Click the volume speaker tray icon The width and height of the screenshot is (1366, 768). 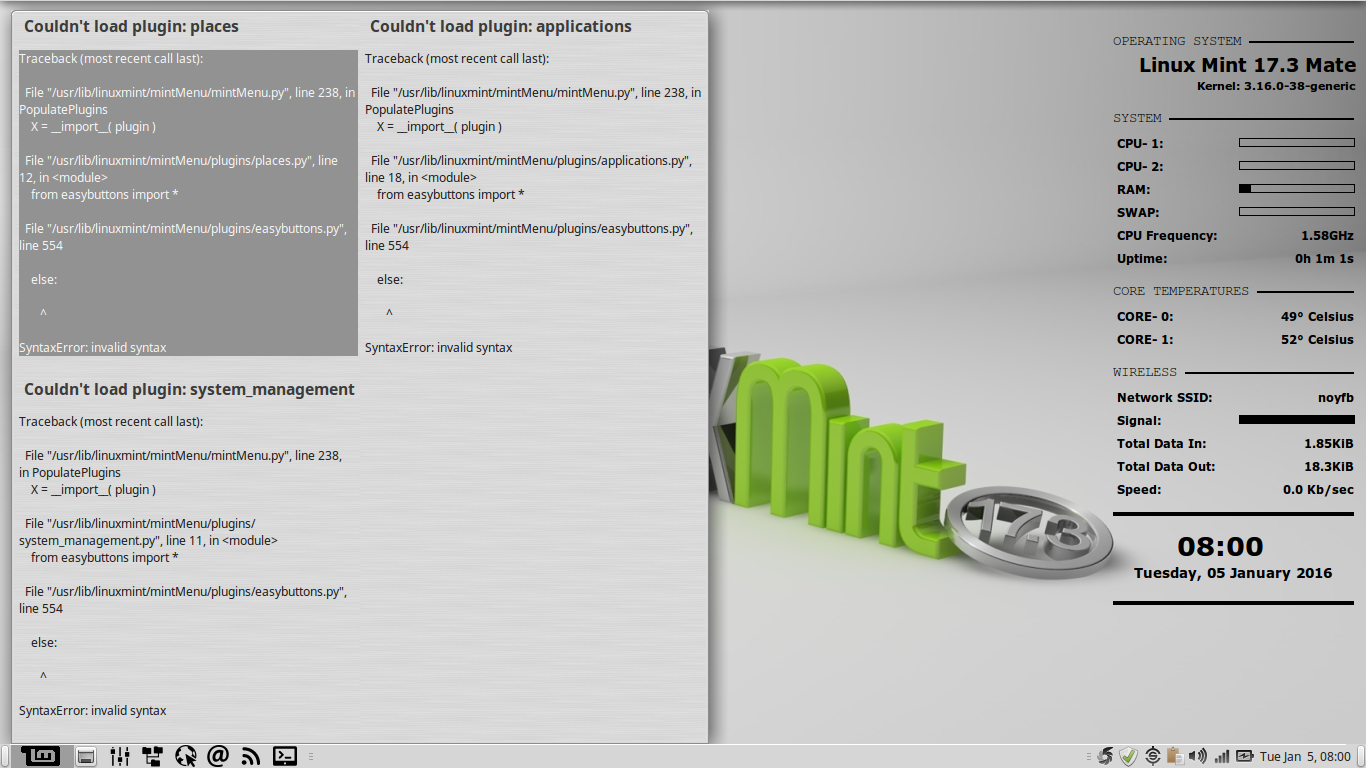(1198, 756)
